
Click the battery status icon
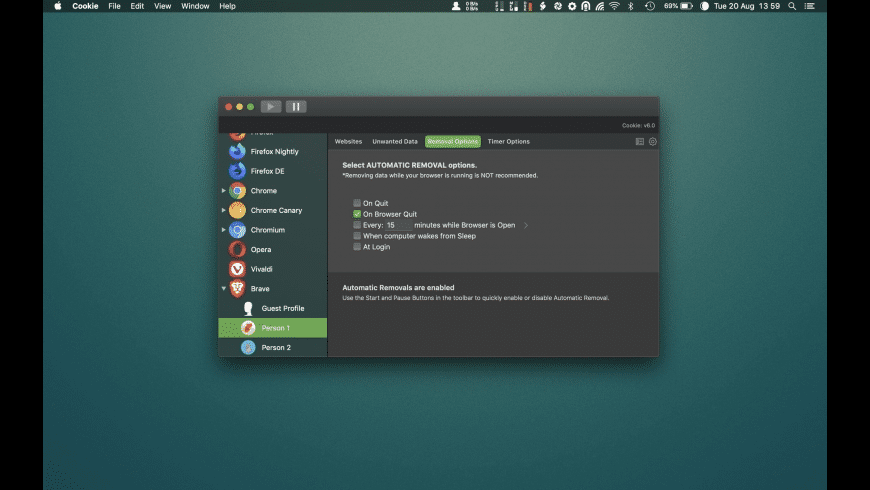(687, 6)
